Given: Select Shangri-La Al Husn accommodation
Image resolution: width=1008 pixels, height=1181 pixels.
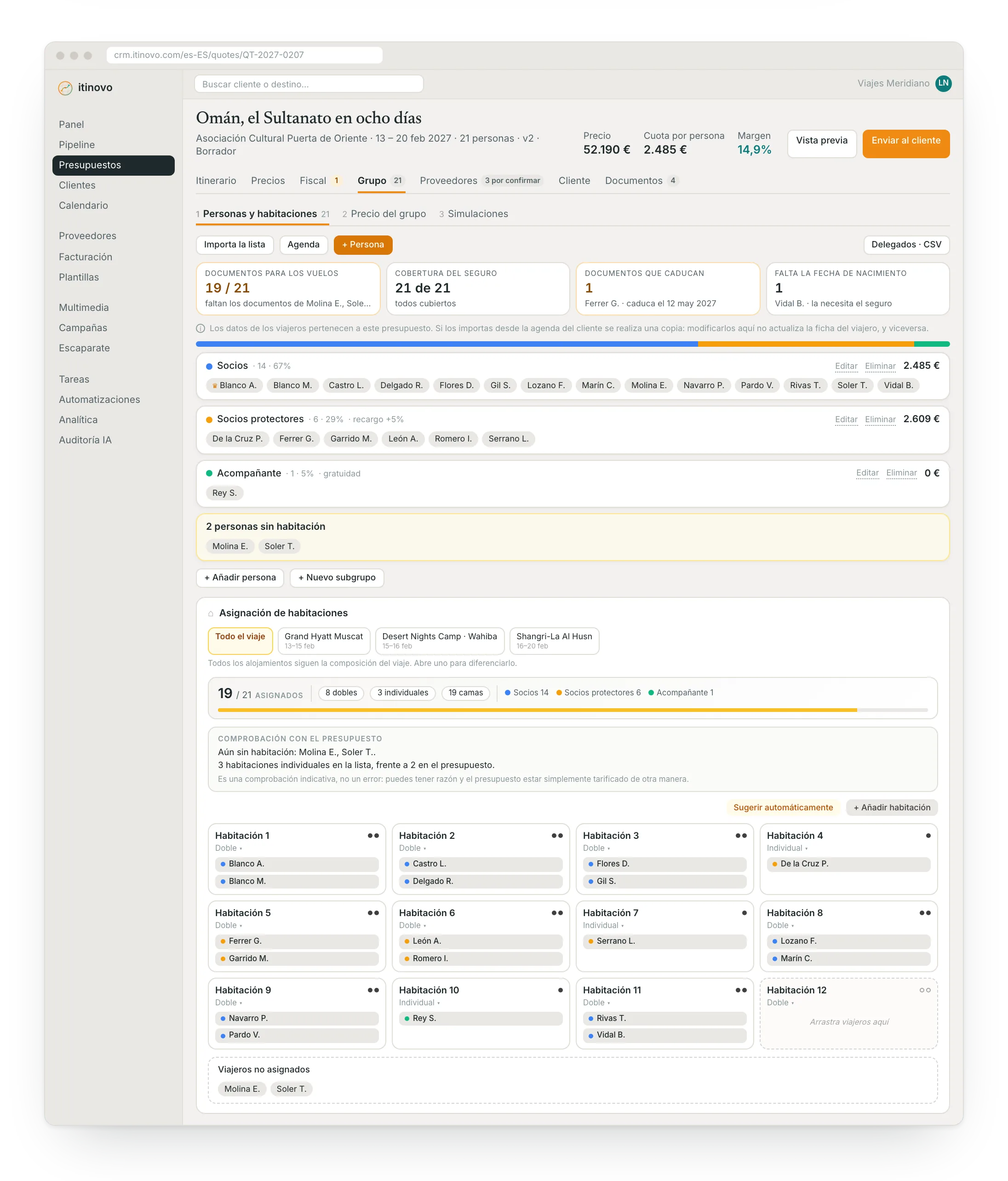Looking at the screenshot, I should pyautogui.click(x=554, y=641).
